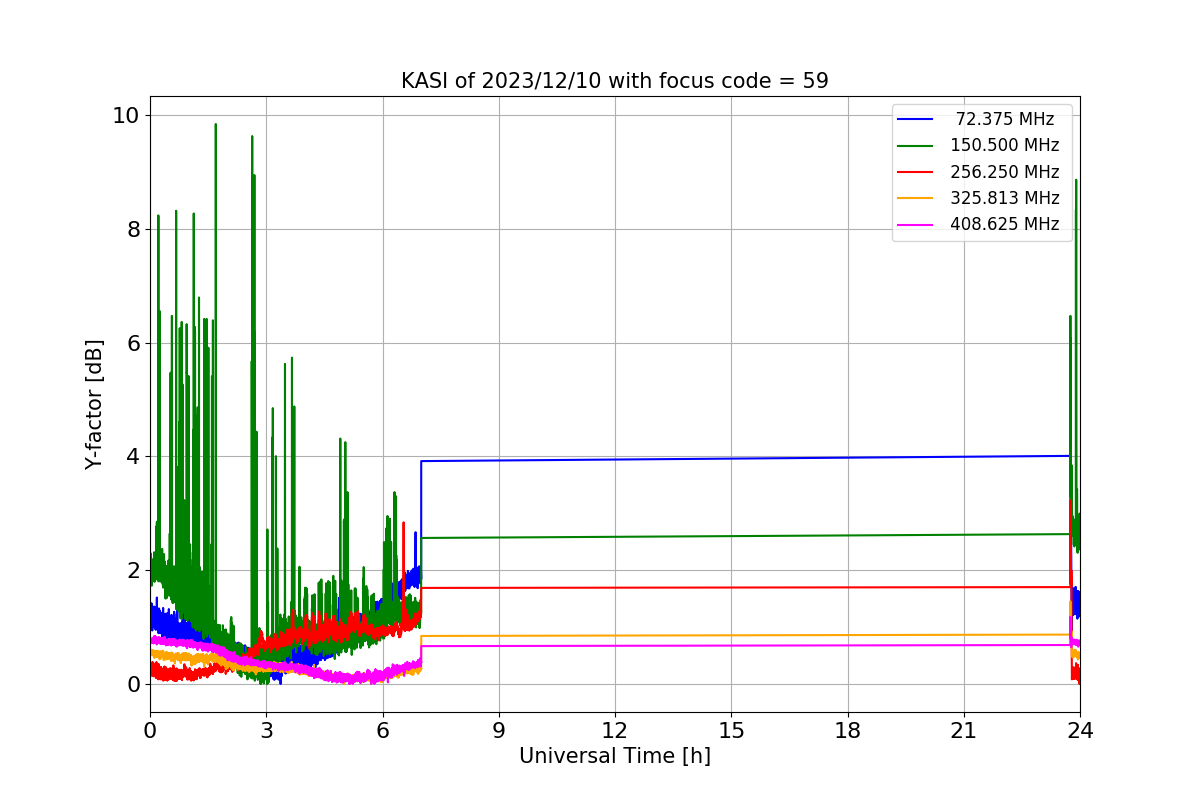
Task: Click the x-axis tick label 15
Action: pos(731,731)
